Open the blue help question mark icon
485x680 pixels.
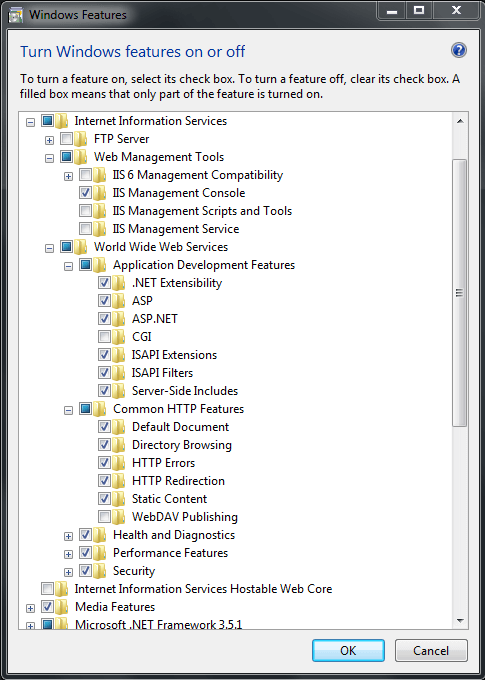tap(459, 50)
